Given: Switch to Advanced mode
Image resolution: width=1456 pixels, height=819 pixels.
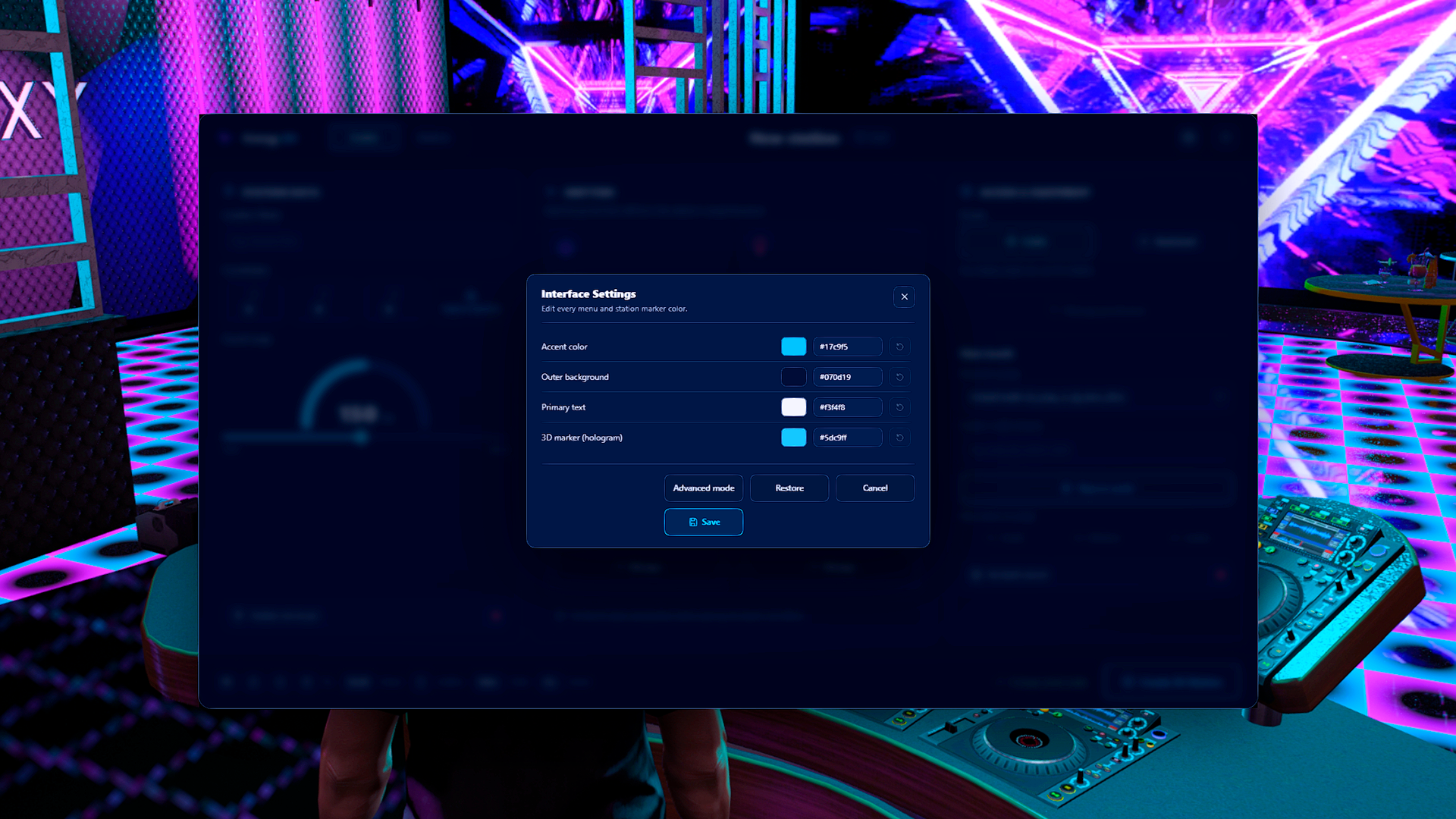Looking at the screenshot, I should click(x=704, y=488).
